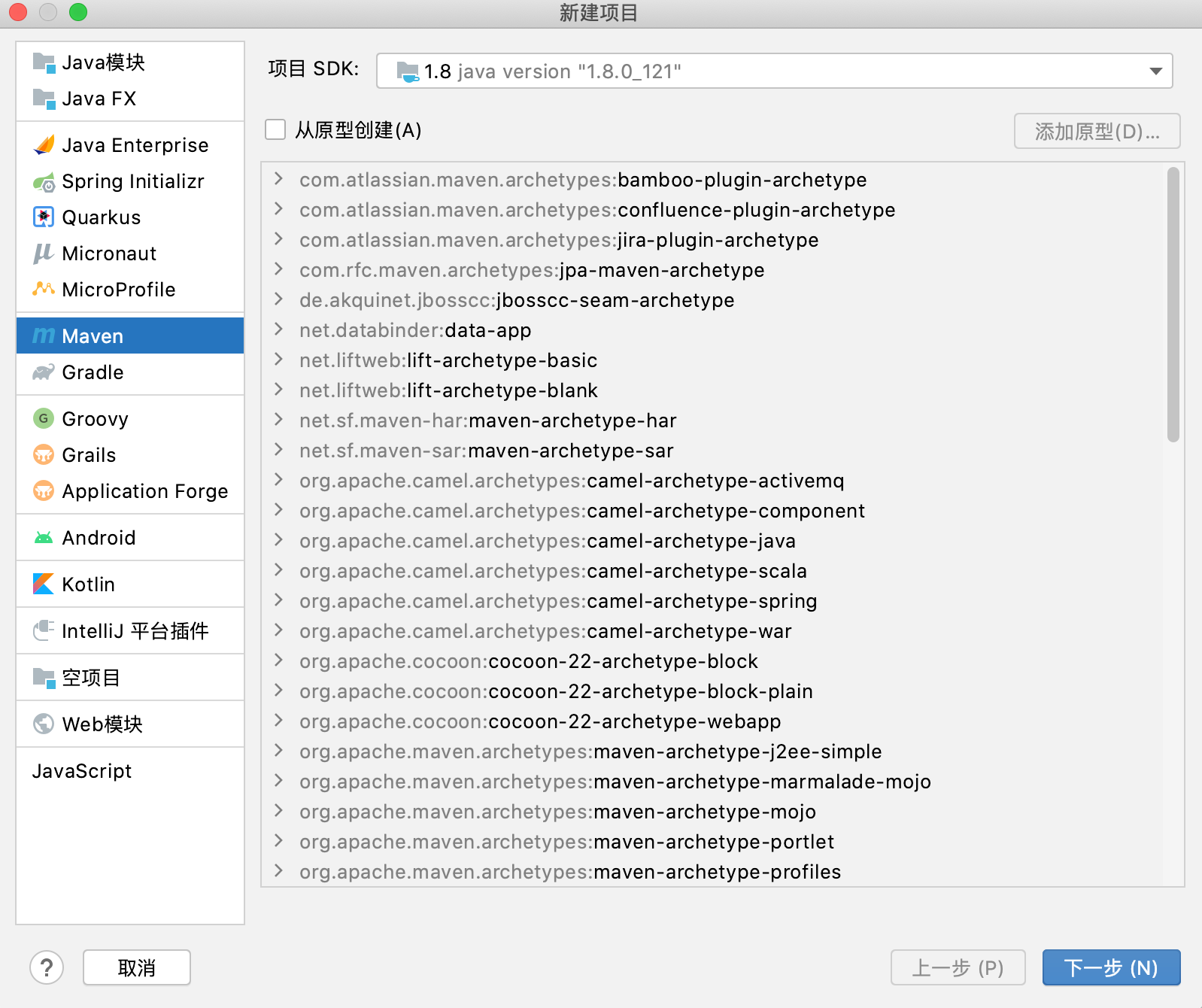The height and width of the screenshot is (1008, 1202).
Task: Click the SDK folder icon in combo box
Action: [408, 71]
